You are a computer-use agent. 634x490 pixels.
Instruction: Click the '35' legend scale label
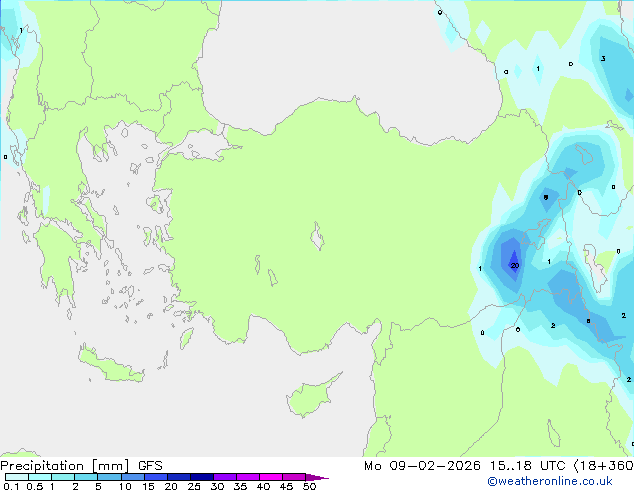pos(240,486)
